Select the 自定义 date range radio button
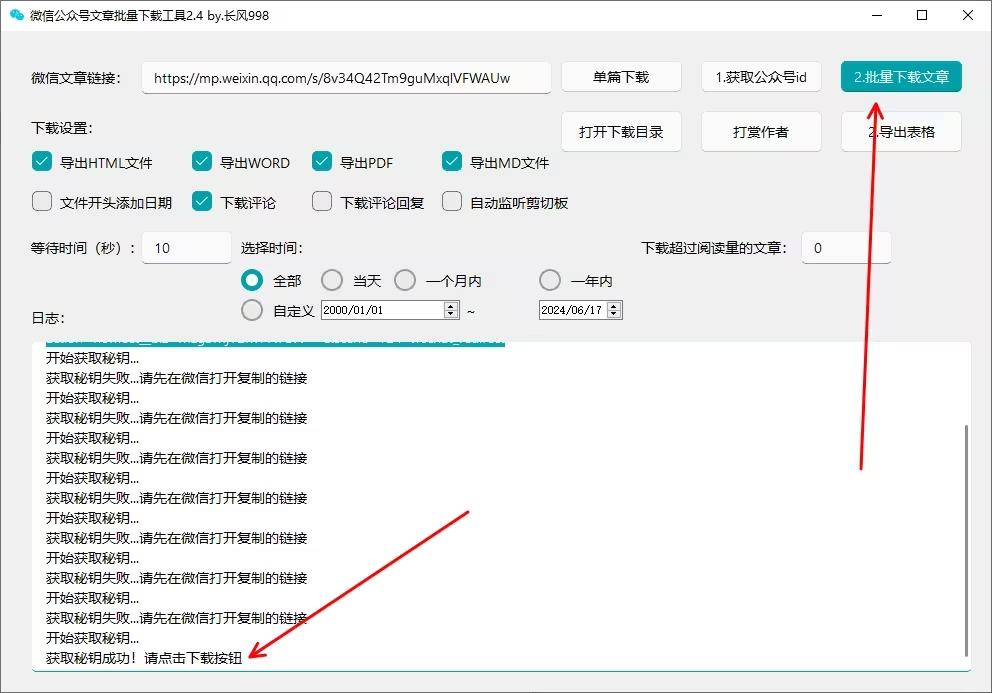Image resolution: width=992 pixels, height=693 pixels. coord(253,310)
